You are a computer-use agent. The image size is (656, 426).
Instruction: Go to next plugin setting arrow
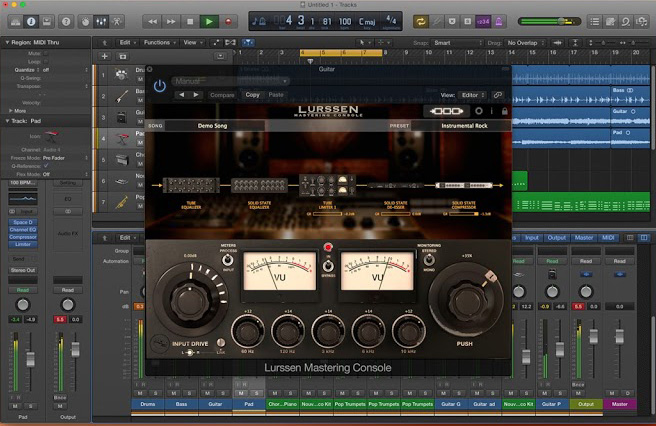click(195, 95)
